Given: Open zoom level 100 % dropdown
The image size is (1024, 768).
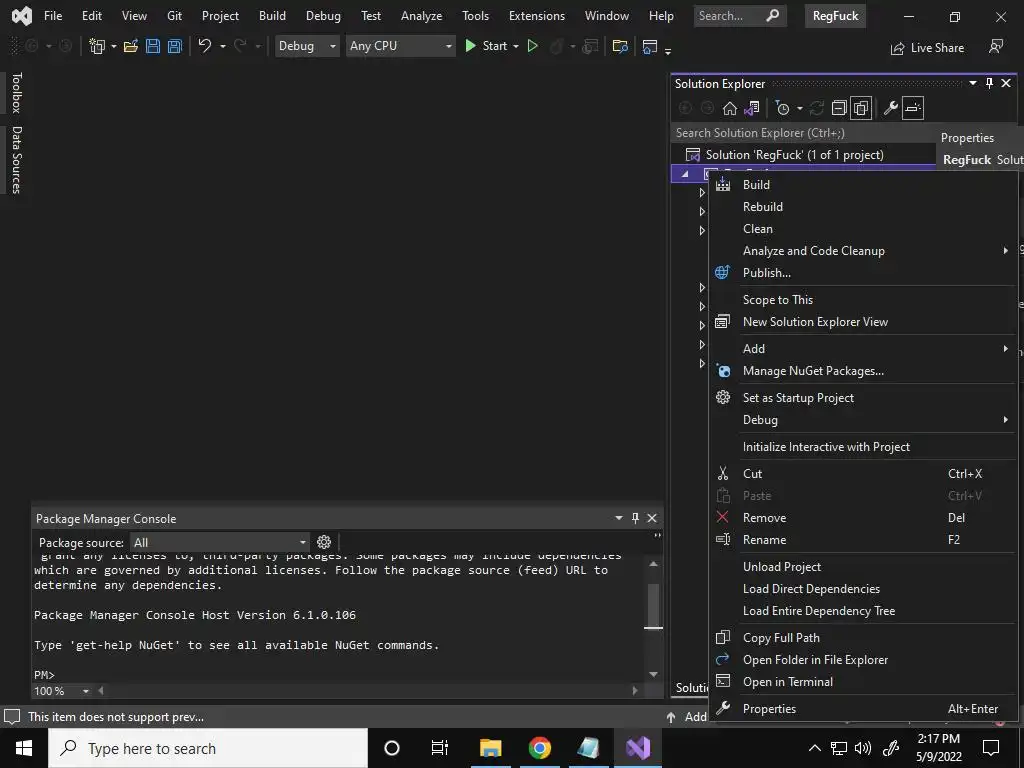Looking at the screenshot, I should pyautogui.click(x=86, y=691).
